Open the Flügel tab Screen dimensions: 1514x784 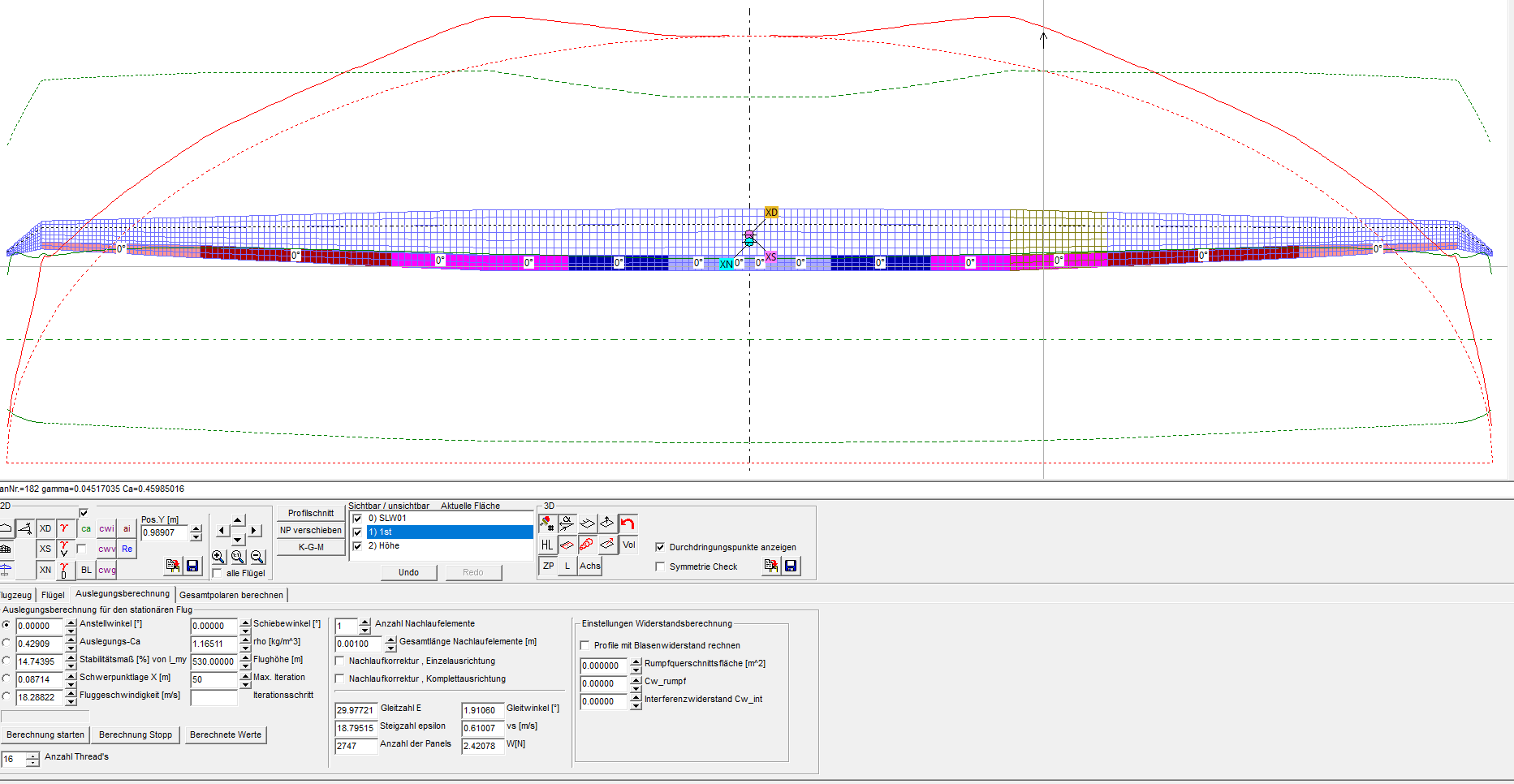click(x=53, y=595)
